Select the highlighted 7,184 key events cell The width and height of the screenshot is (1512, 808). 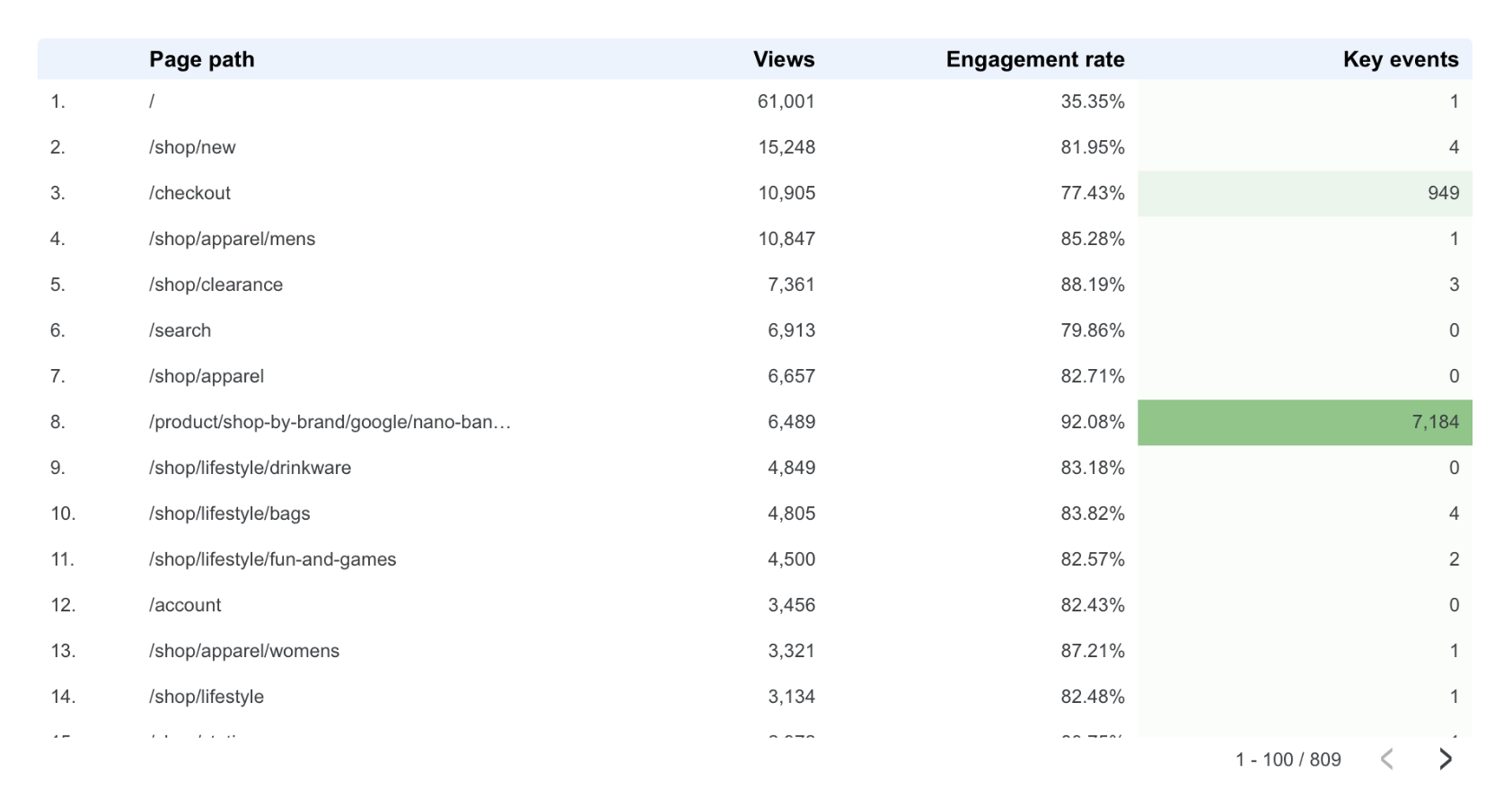click(x=1305, y=421)
